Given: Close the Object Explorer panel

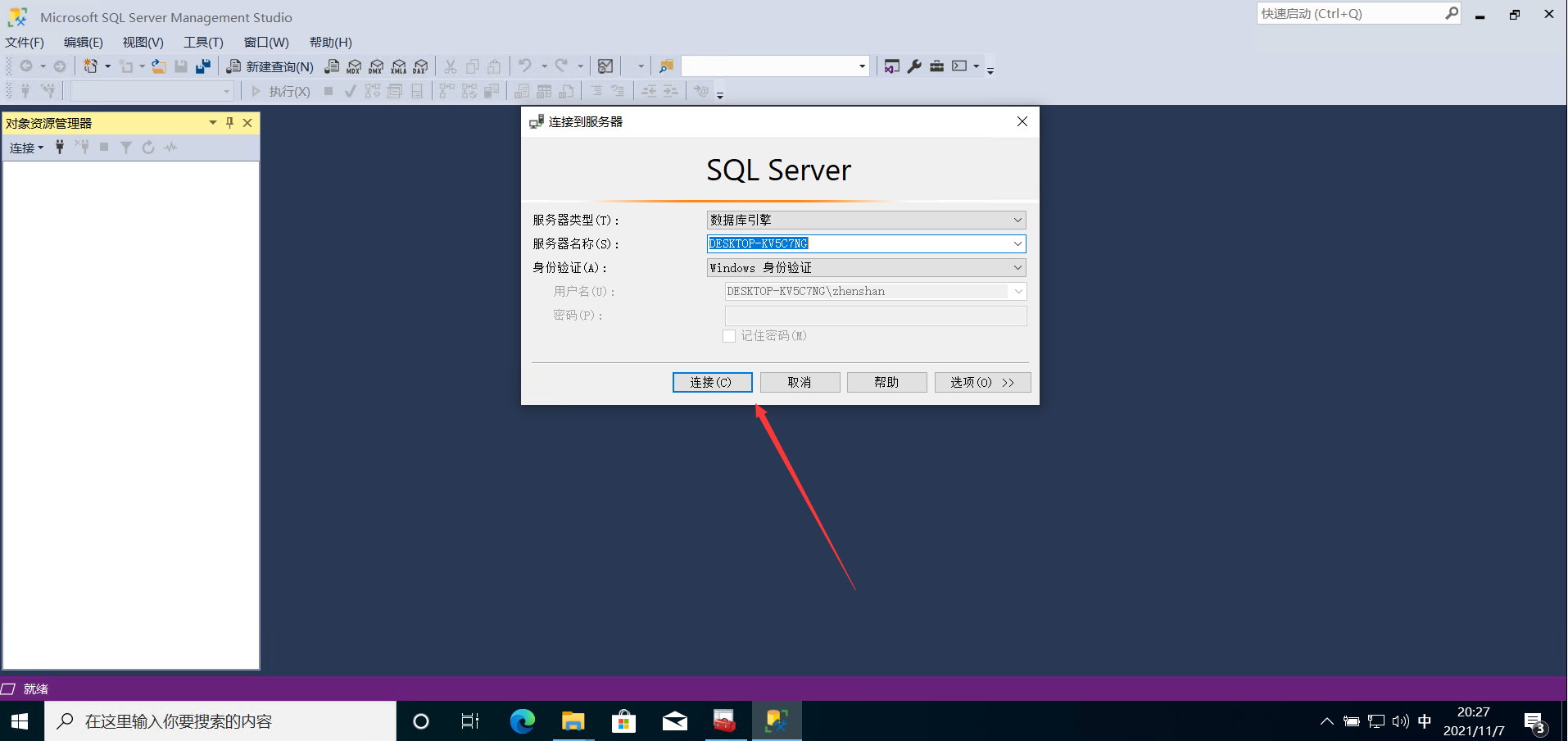Looking at the screenshot, I should pos(247,123).
